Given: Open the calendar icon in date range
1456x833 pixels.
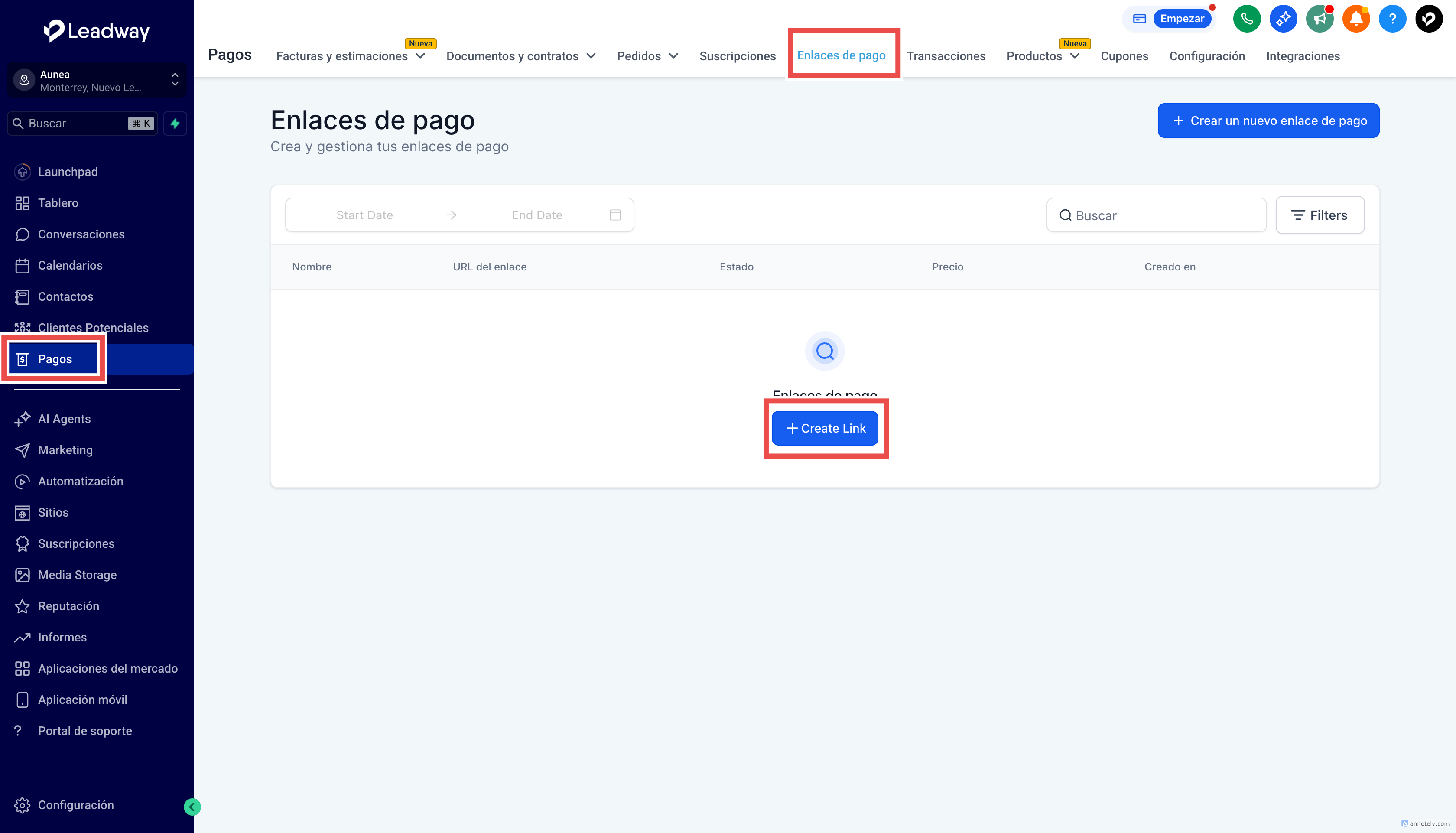Looking at the screenshot, I should (x=615, y=215).
